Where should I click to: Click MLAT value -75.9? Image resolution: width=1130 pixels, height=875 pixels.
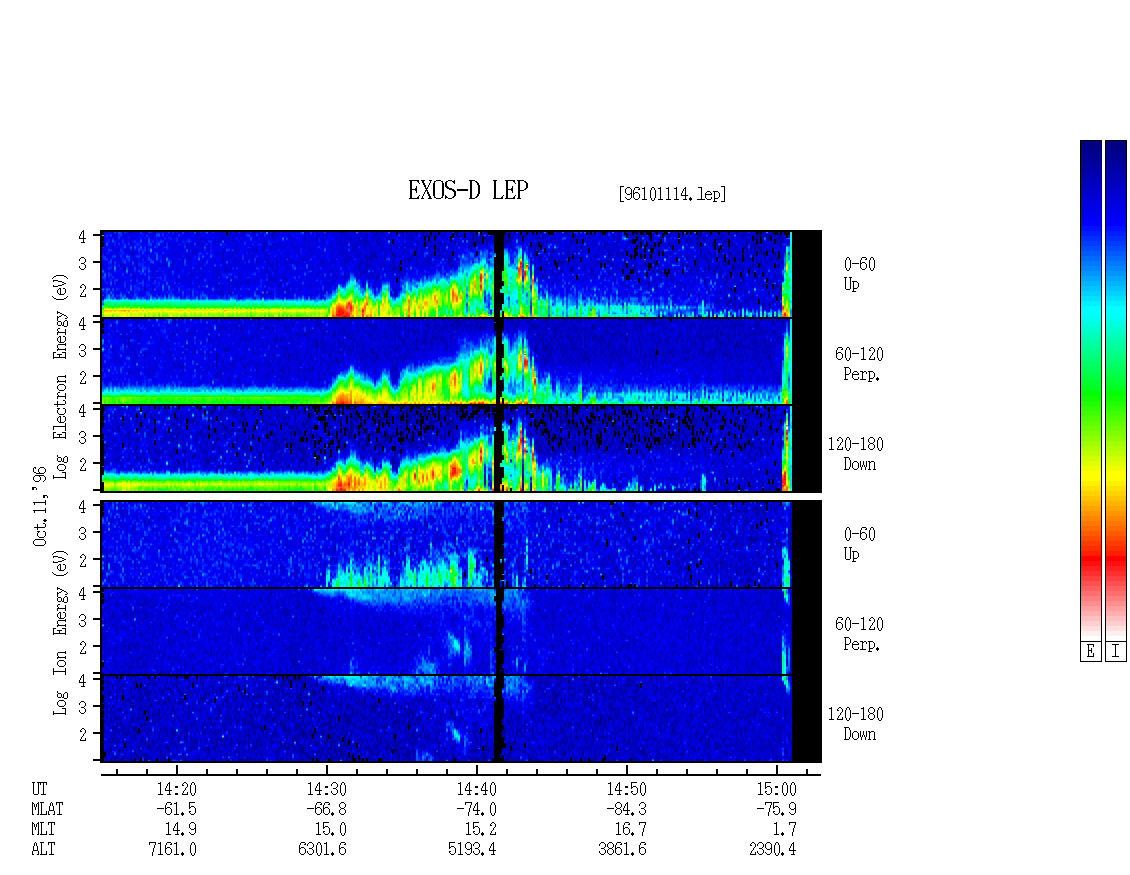776,809
